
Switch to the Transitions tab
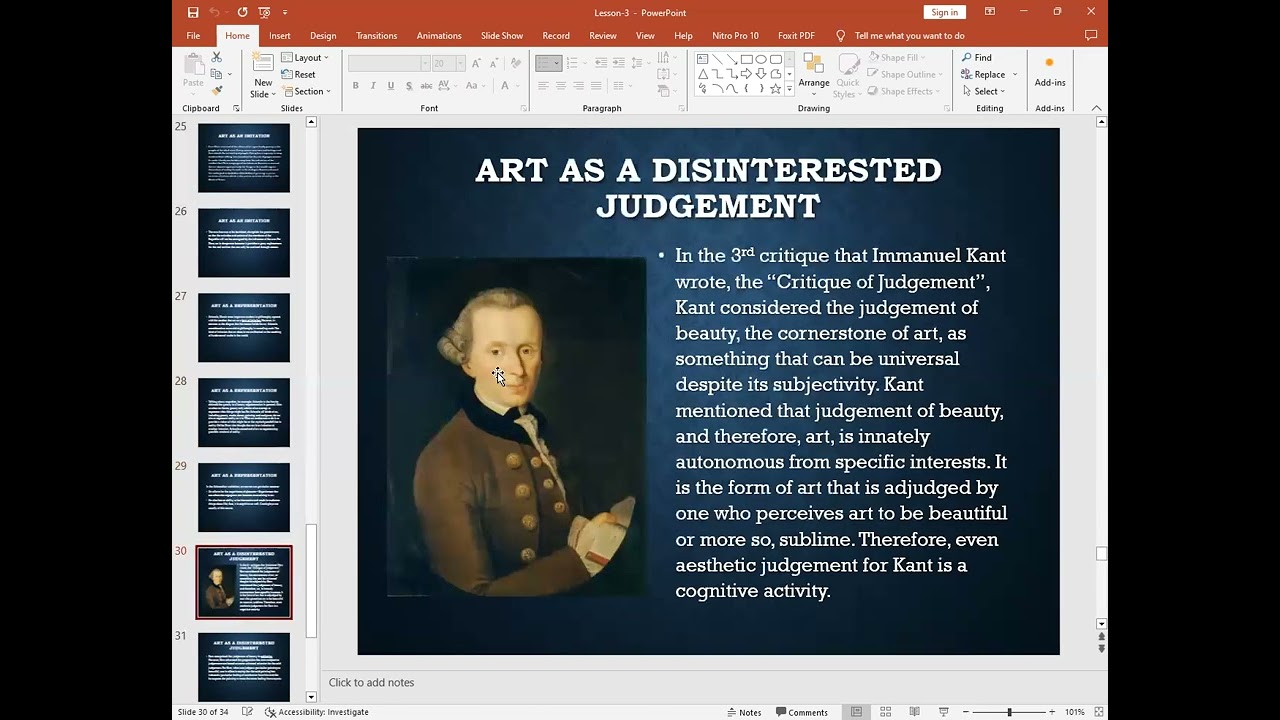tap(376, 35)
